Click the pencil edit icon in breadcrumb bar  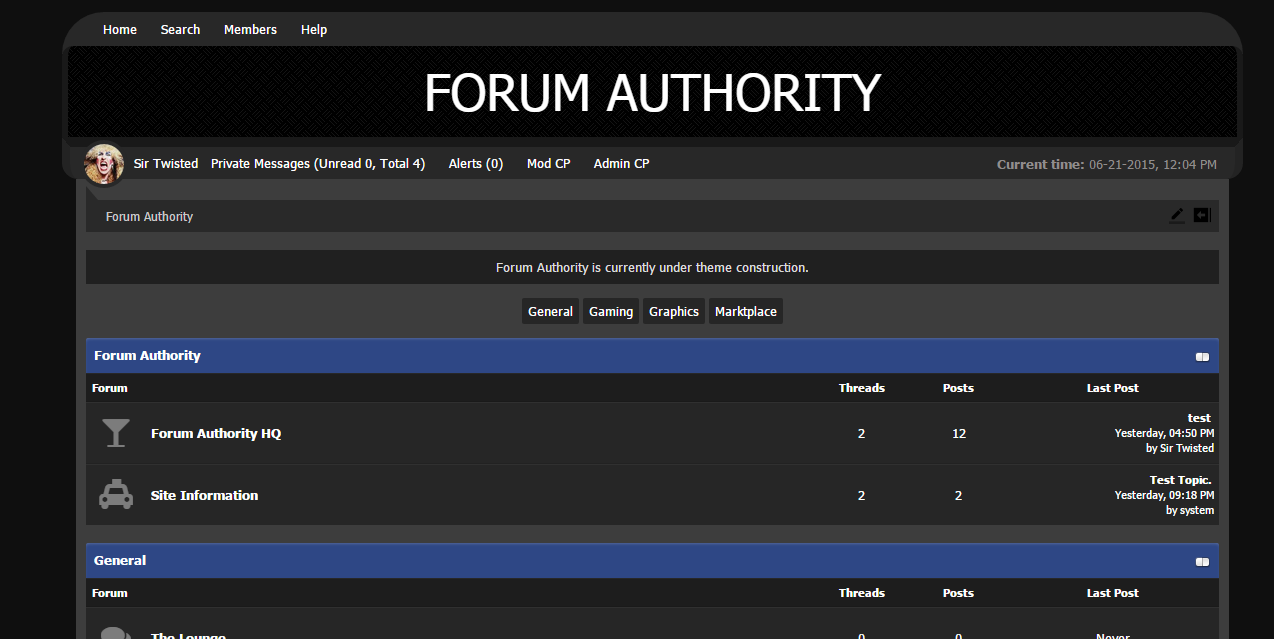(1177, 215)
